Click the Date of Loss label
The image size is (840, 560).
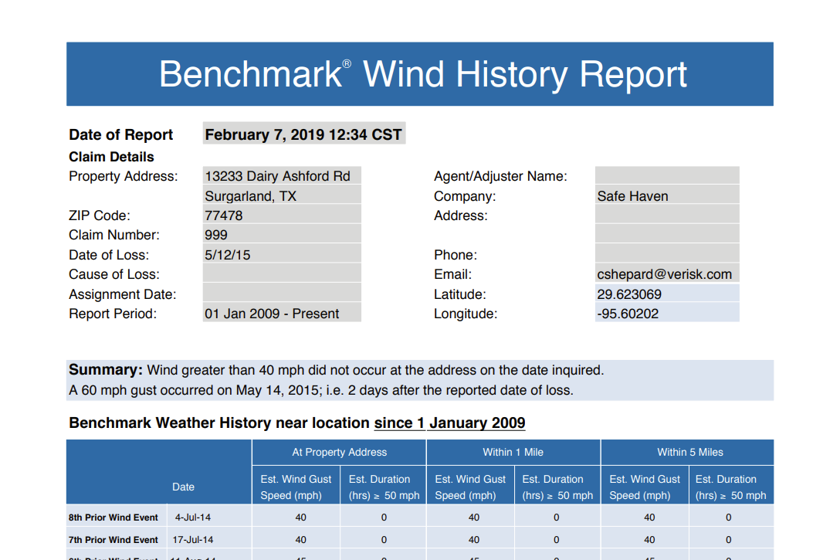tap(109, 255)
